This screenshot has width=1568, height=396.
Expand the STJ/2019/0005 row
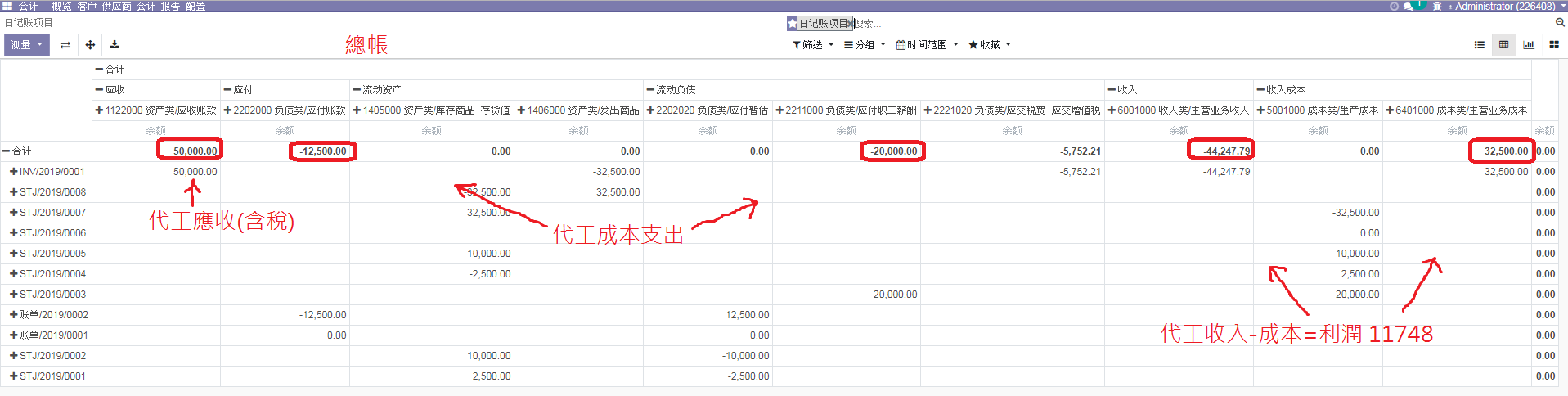point(47,254)
